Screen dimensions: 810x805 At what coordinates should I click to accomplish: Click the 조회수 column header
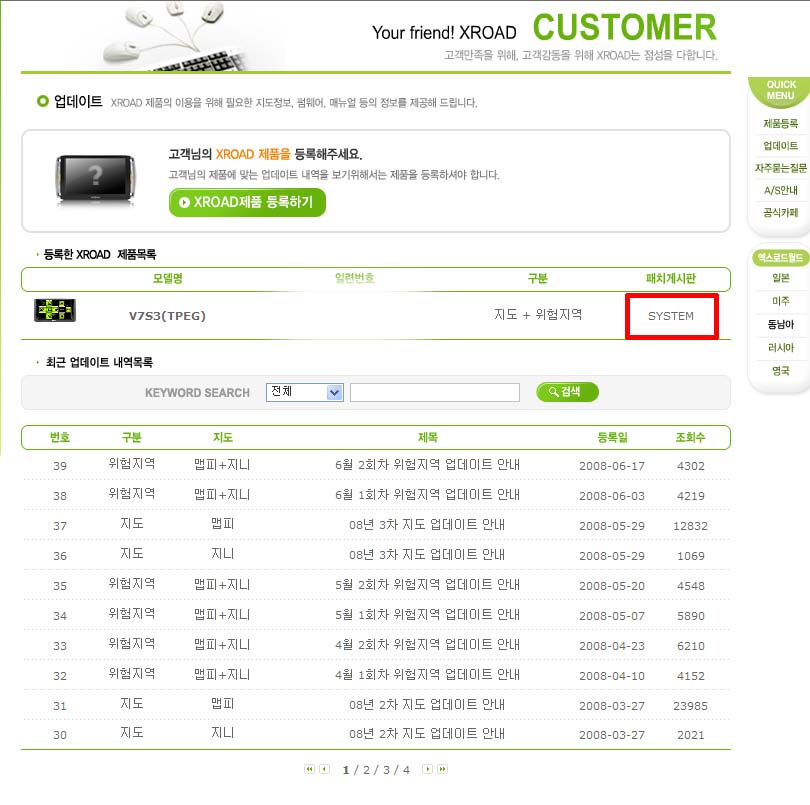[690, 438]
